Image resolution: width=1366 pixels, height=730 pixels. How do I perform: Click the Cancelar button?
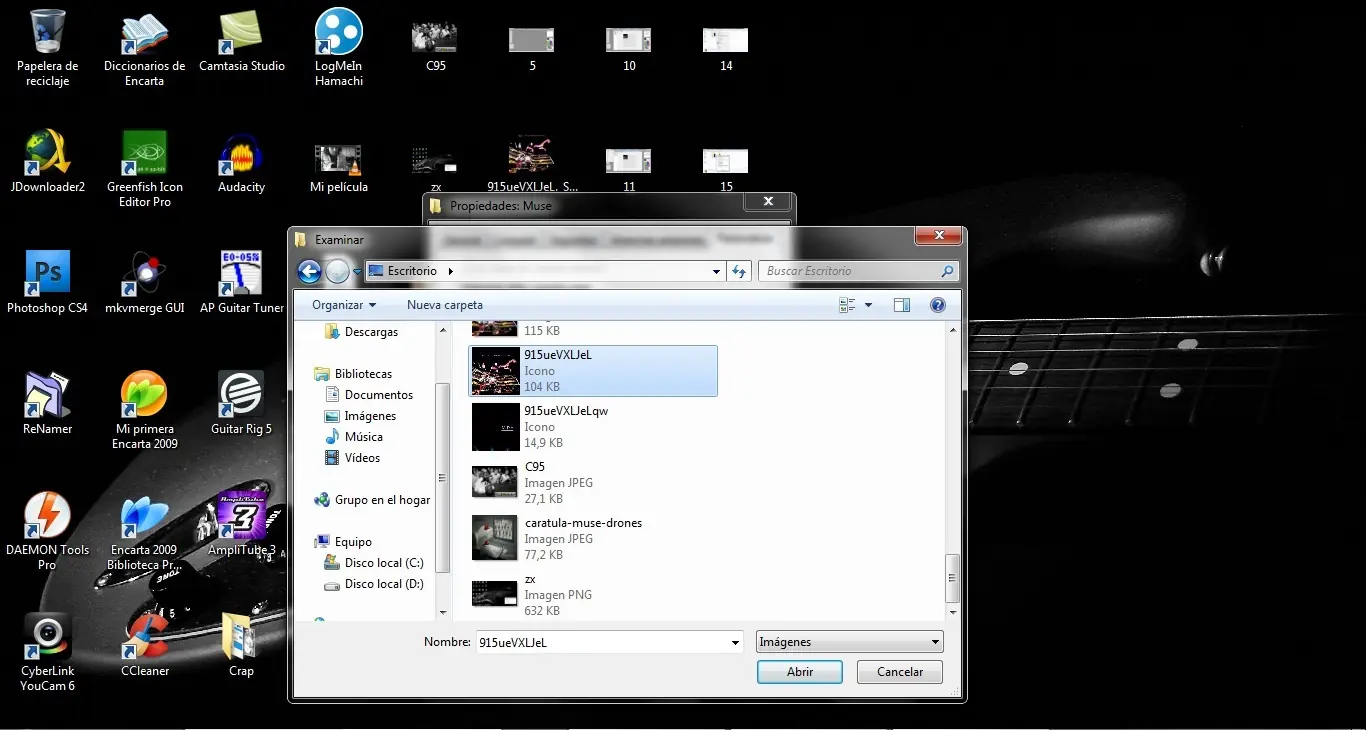tap(900, 672)
